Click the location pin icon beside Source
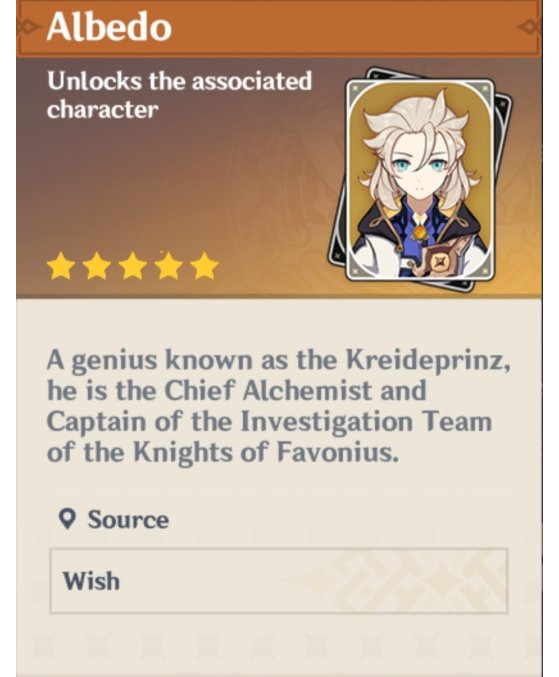Viewport: 559px width, 677px height. point(67,519)
